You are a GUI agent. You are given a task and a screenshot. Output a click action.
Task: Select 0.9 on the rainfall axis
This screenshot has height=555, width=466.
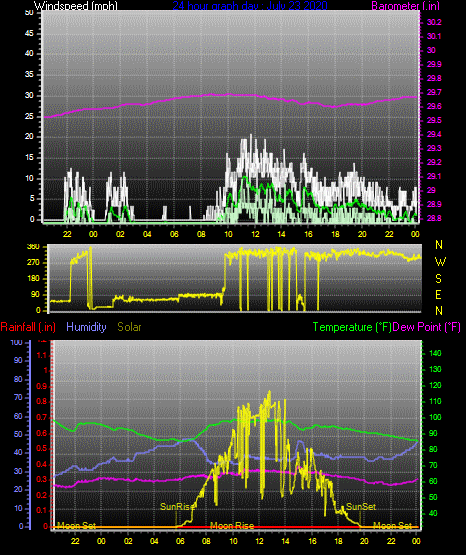pyautogui.click(x=42, y=386)
